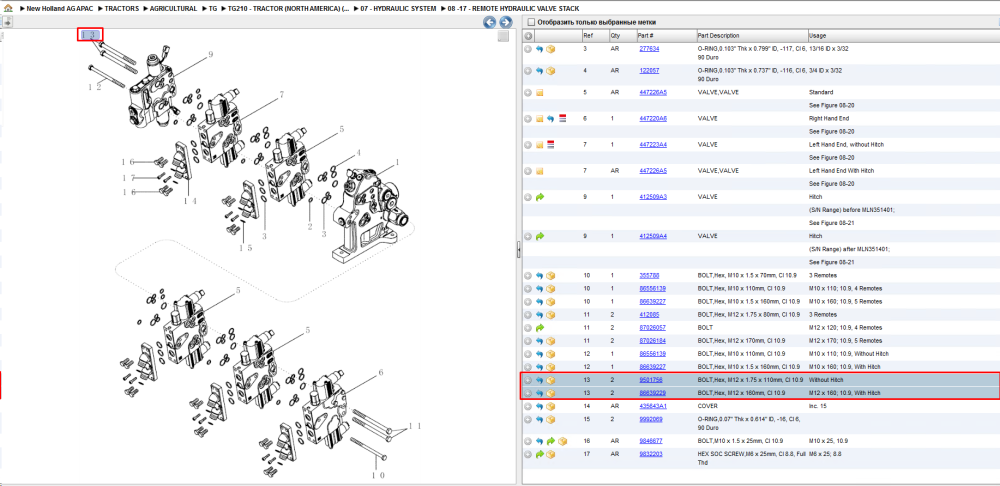Viewport: 1000px width, 486px height.
Task: Go to previous figure with left arrow
Action: coord(489,23)
